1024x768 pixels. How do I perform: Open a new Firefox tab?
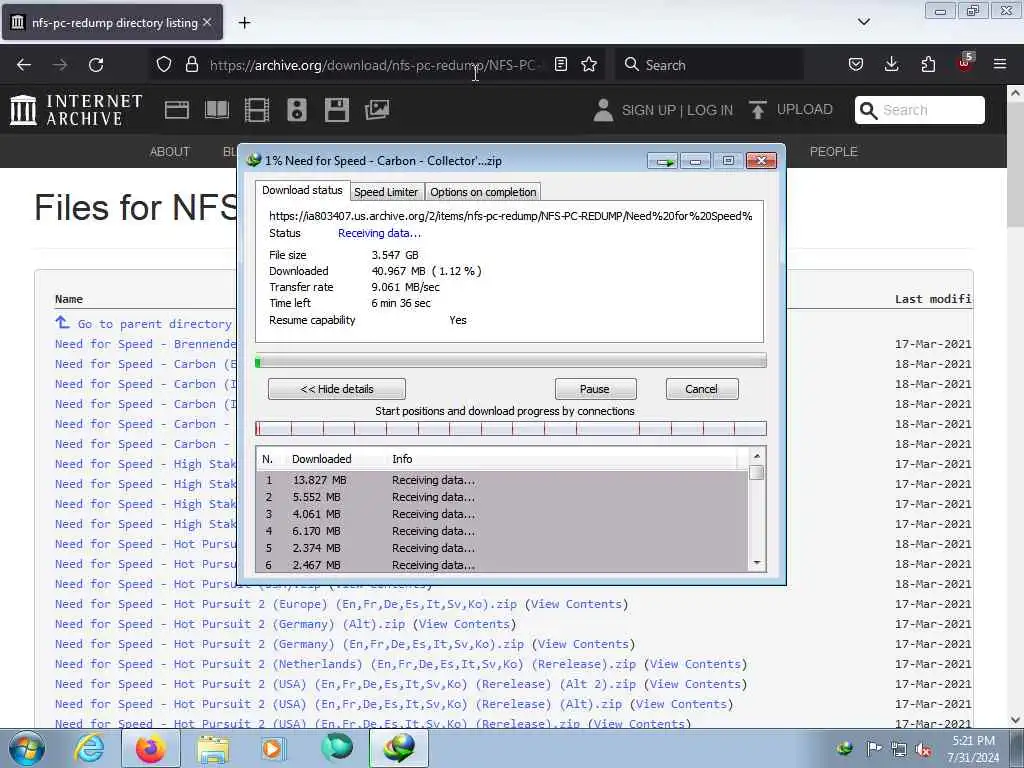(244, 23)
